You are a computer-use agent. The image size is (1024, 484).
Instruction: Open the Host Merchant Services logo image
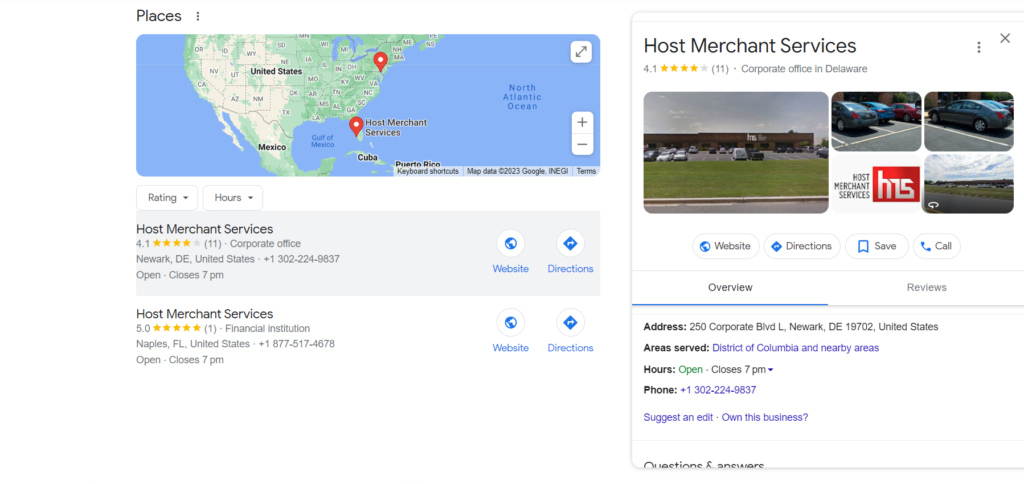876,184
